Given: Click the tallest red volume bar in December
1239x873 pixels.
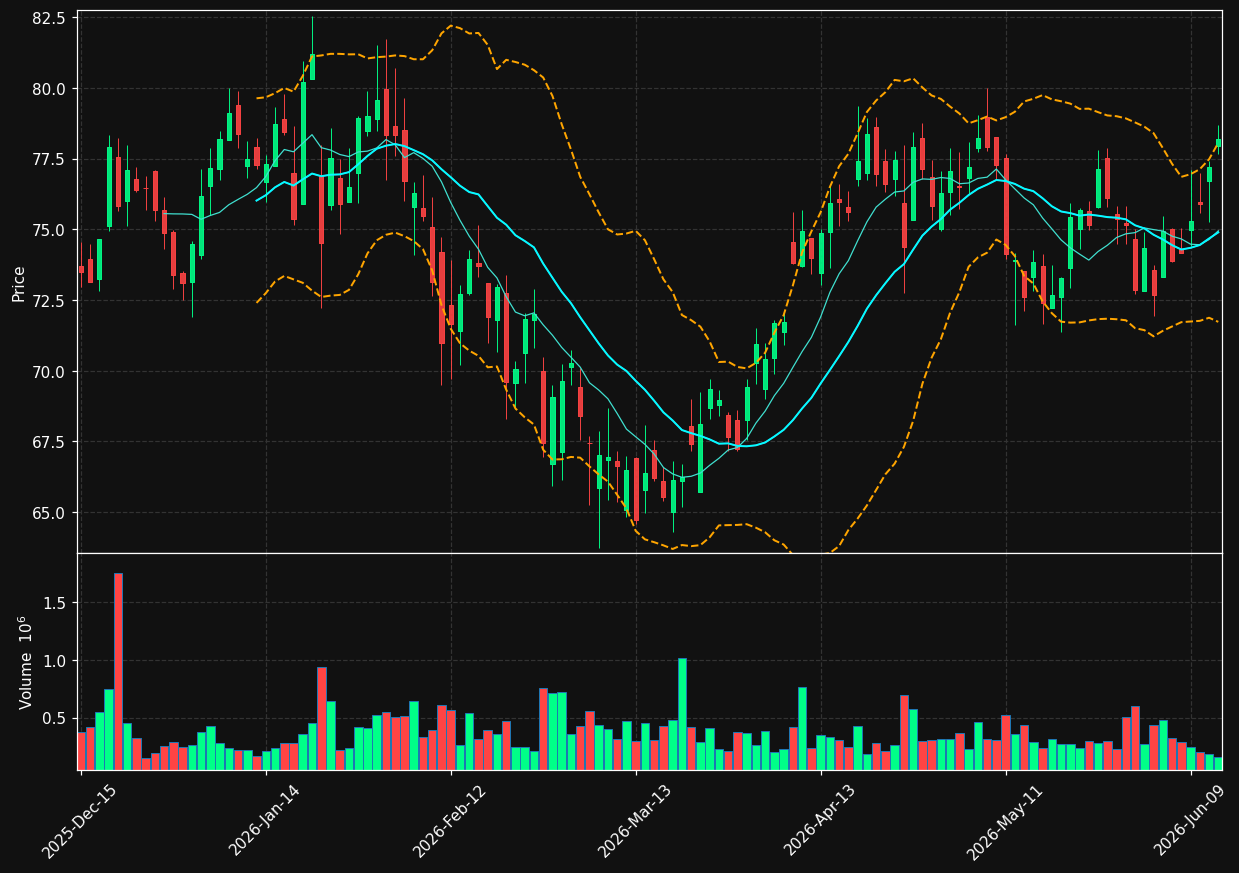Looking at the screenshot, I should (x=118, y=671).
